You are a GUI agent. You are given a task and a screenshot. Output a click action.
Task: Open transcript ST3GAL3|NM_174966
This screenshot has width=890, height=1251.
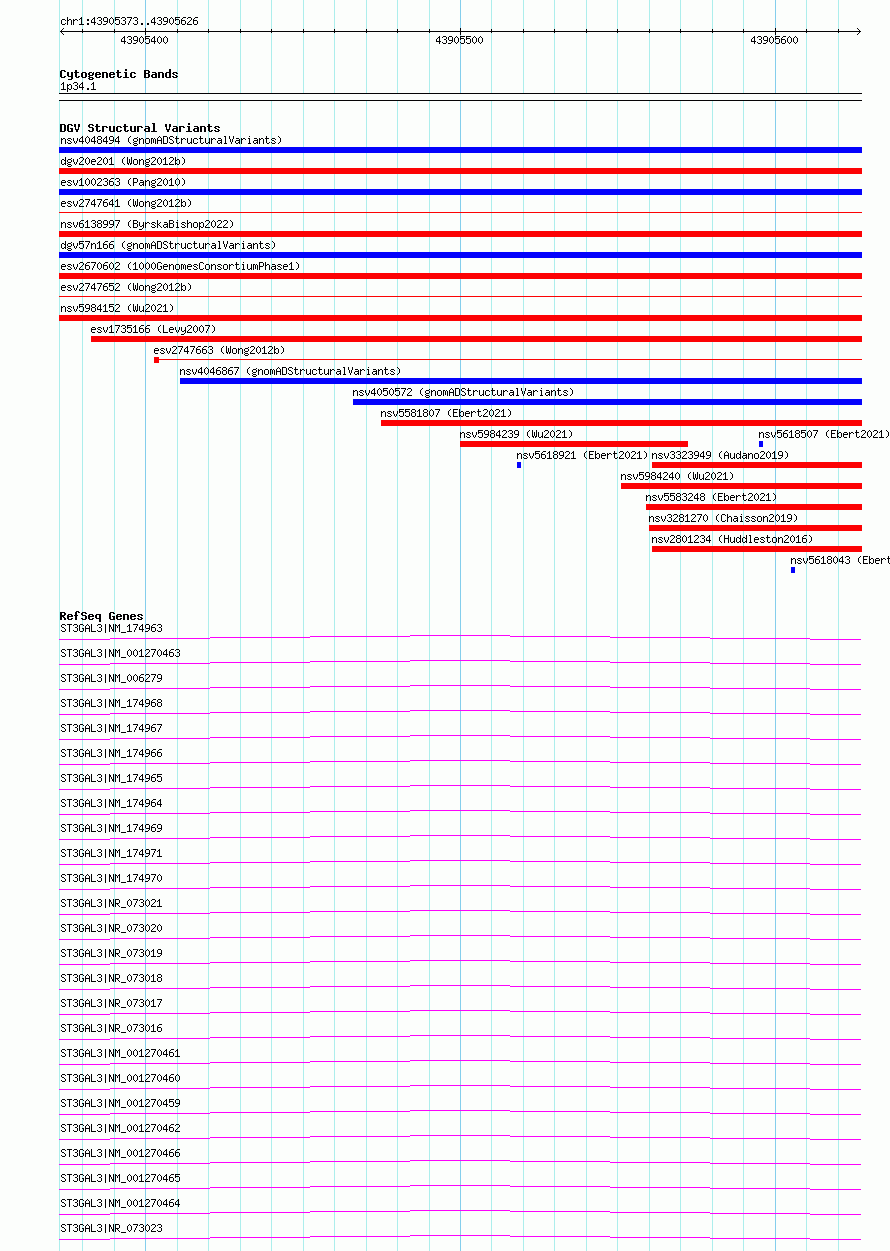[111, 753]
